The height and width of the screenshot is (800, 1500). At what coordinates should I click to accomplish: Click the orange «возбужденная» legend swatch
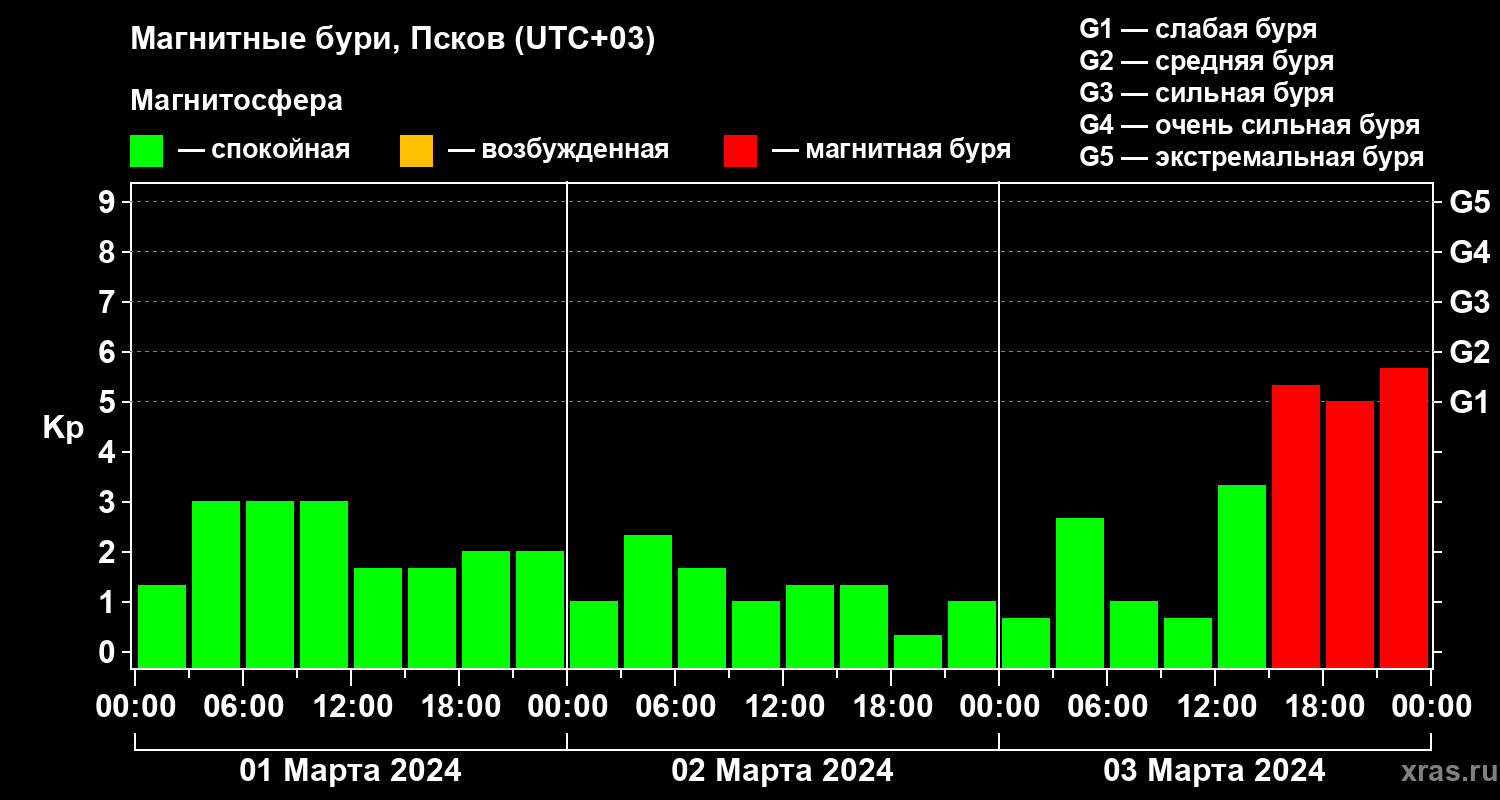(x=416, y=151)
